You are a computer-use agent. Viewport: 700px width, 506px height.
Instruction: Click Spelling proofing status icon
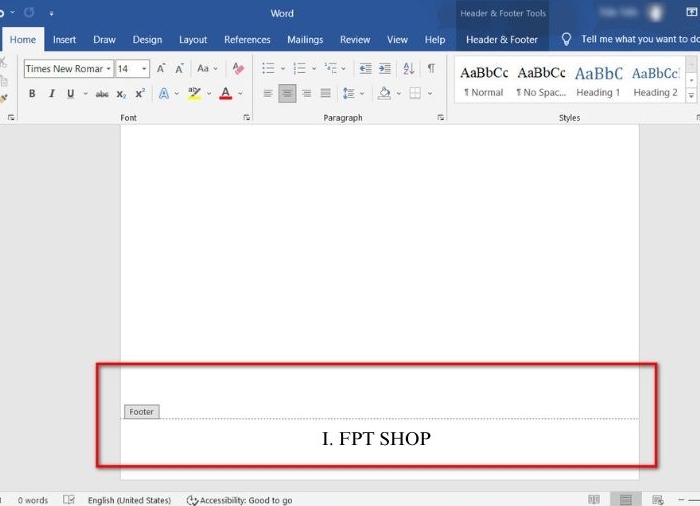click(69, 500)
